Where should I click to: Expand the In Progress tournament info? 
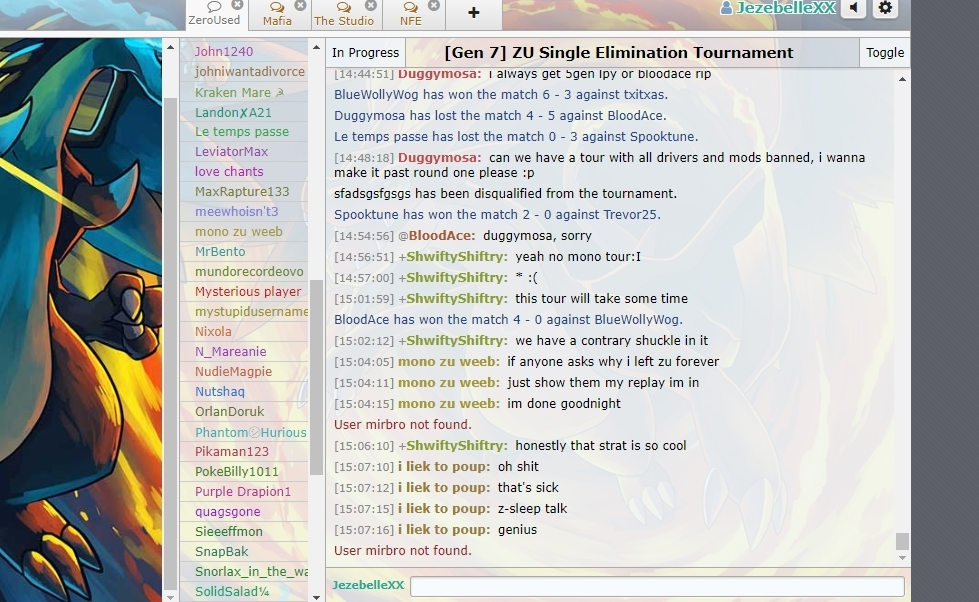365,53
